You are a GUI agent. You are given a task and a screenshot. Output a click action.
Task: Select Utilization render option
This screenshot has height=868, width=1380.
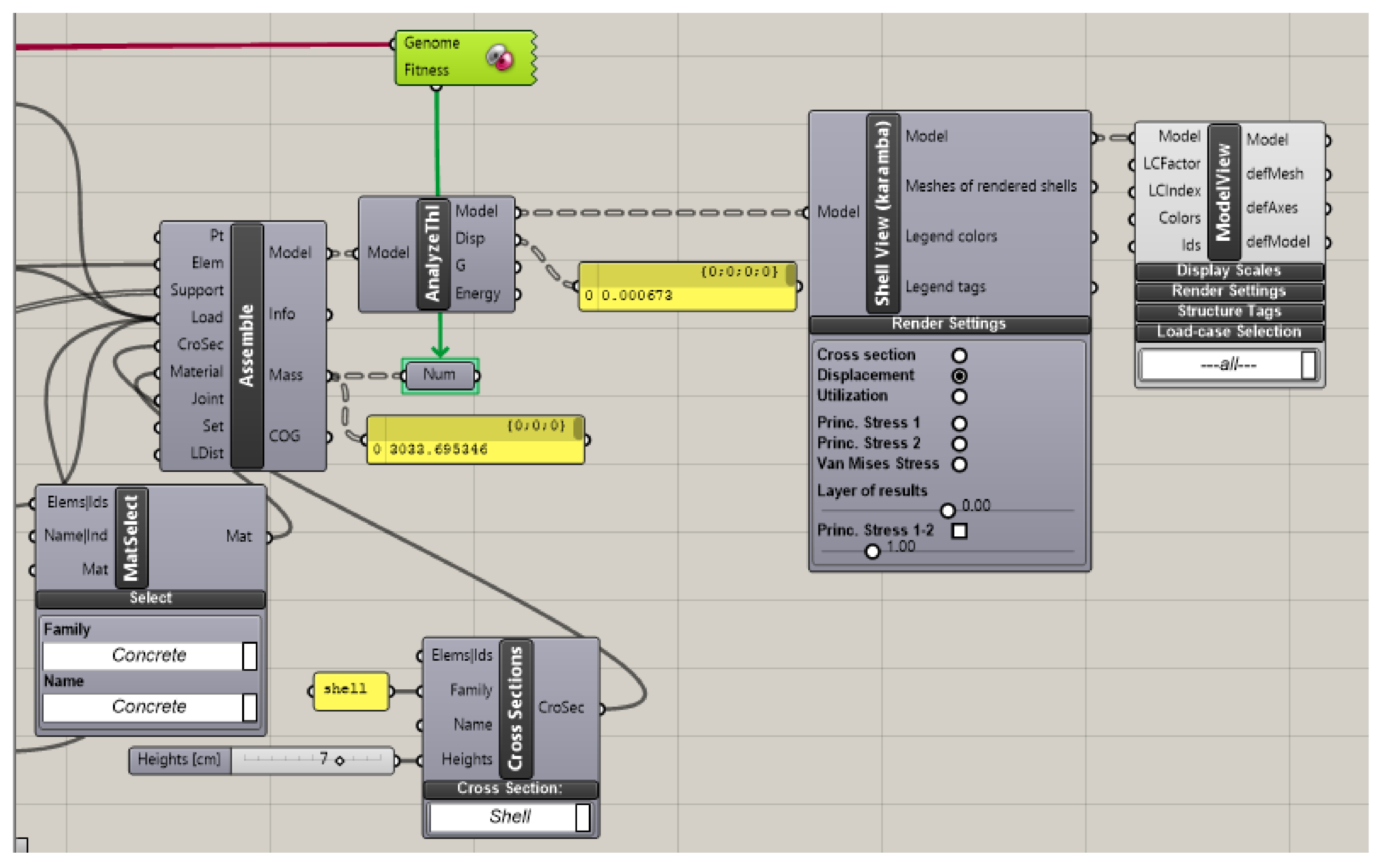pos(960,397)
